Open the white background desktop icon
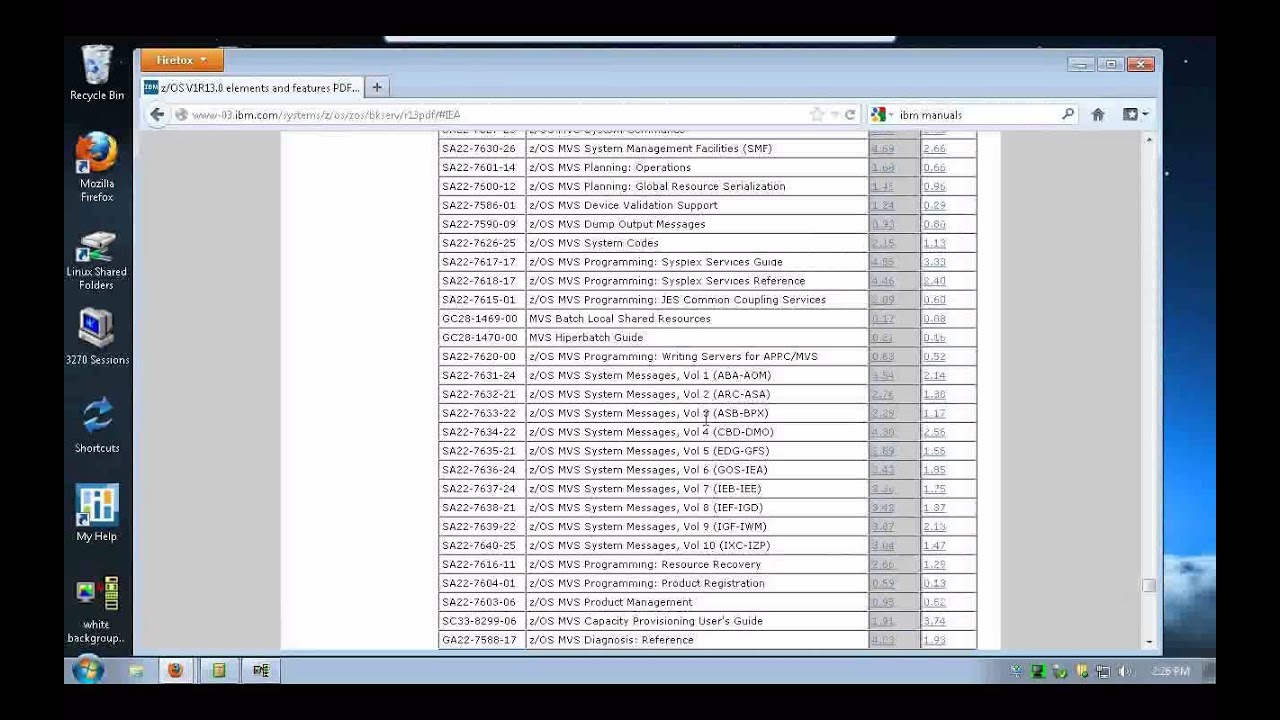This screenshot has width=1280, height=720. point(97,610)
